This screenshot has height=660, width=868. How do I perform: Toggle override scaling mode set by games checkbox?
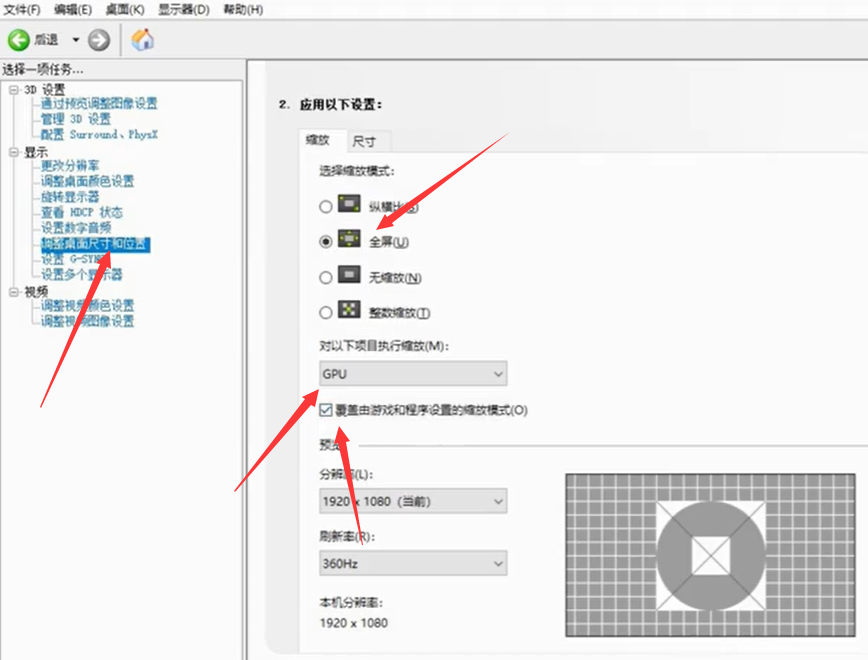pos(326,410)
